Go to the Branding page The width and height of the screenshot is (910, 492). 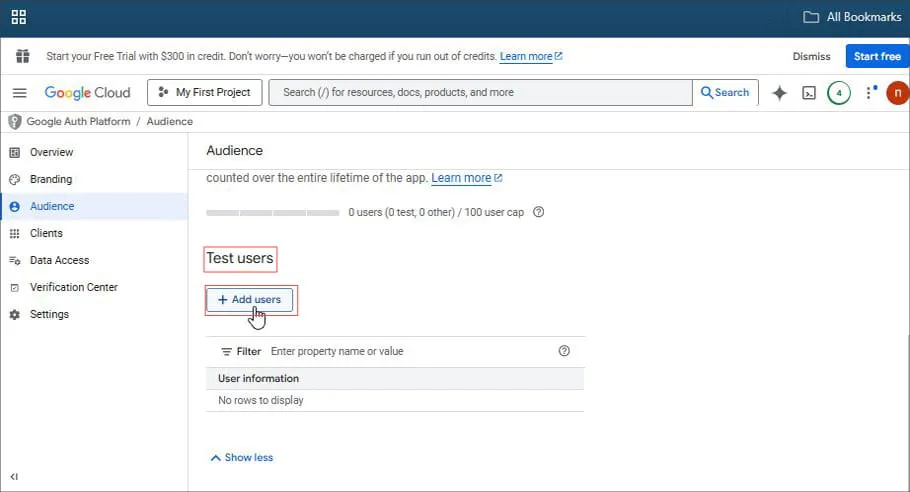tap(51, 180)
